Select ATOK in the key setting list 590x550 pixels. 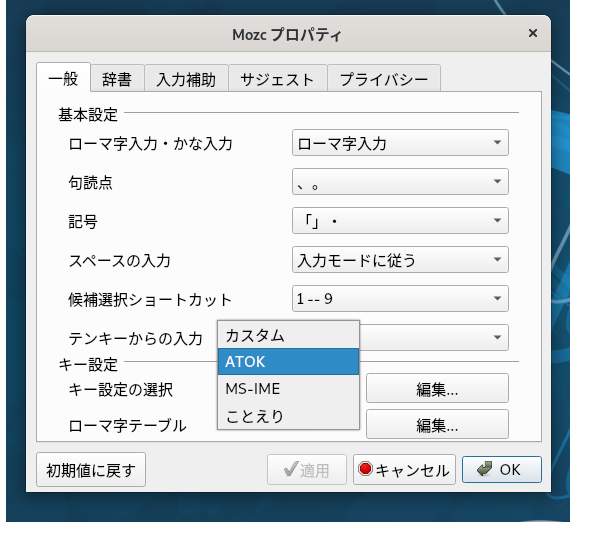pyautogui.click(x=289, y=362)
